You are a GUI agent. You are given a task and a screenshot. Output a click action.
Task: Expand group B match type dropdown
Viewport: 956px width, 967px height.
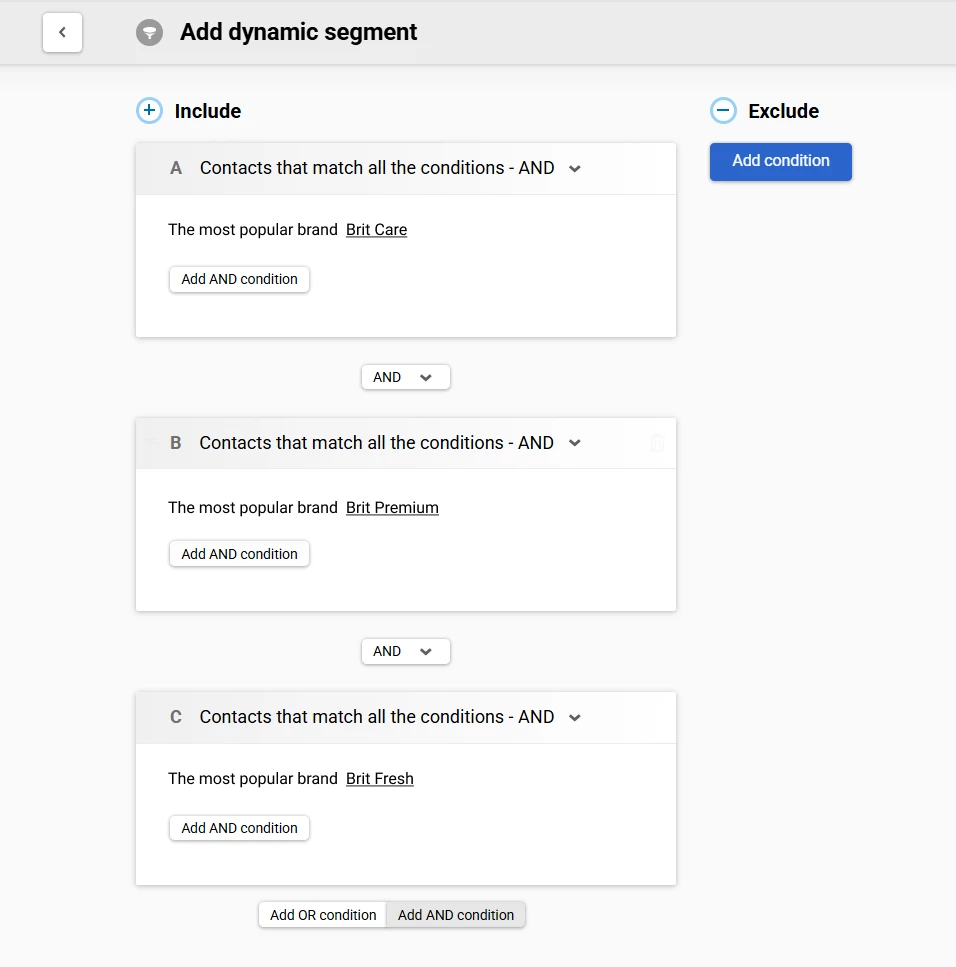574,443
